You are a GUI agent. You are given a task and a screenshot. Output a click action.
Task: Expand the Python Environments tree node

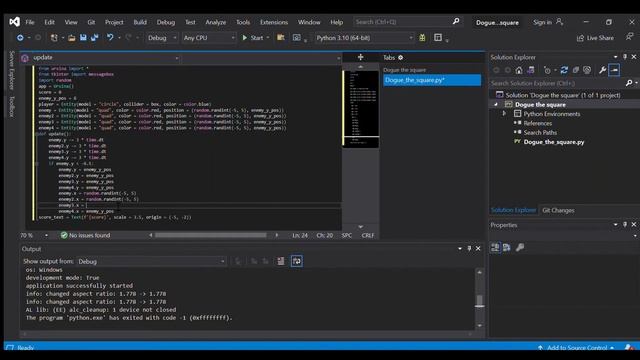click(504, 114)
